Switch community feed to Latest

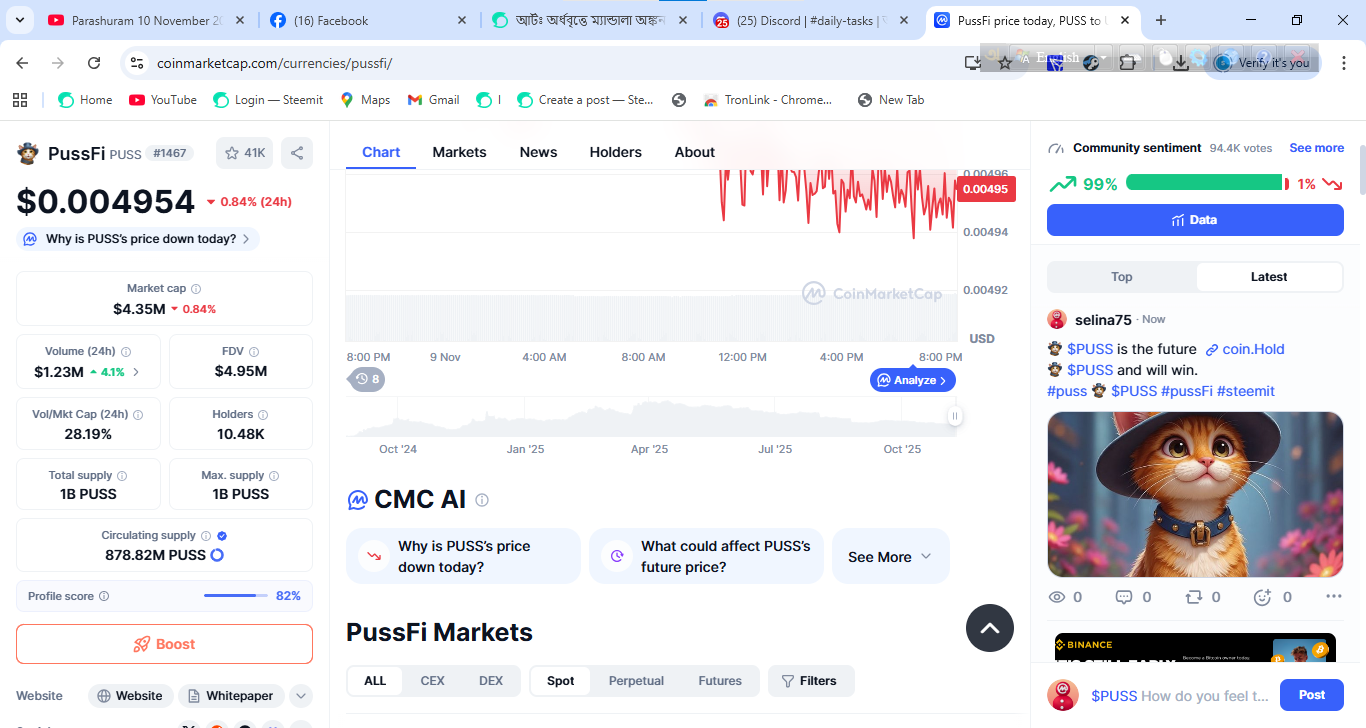click(1269, 277)
